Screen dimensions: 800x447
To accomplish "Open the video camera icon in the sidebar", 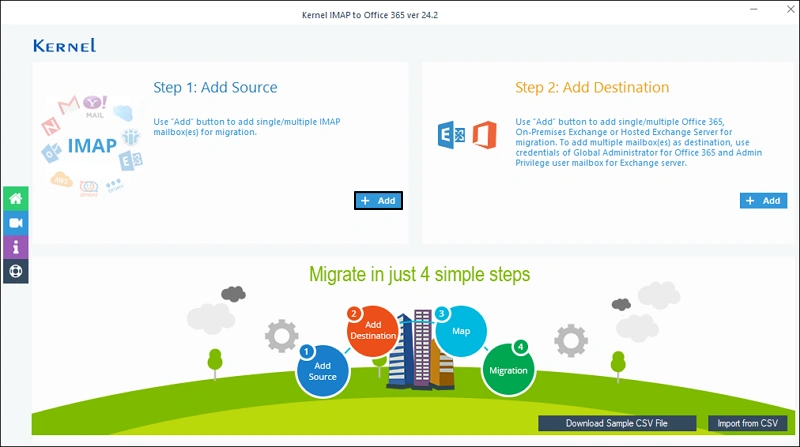I will pos(16,223).
